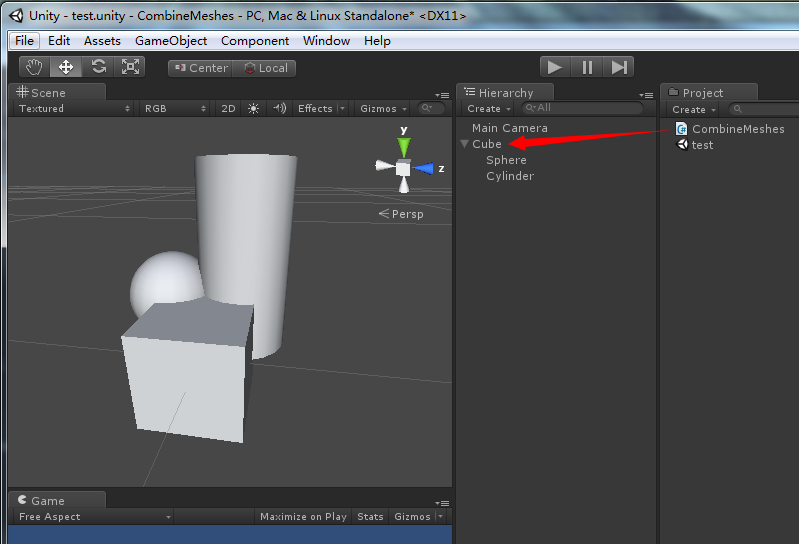
Task: Start Play mode
Action: (554, 67)
